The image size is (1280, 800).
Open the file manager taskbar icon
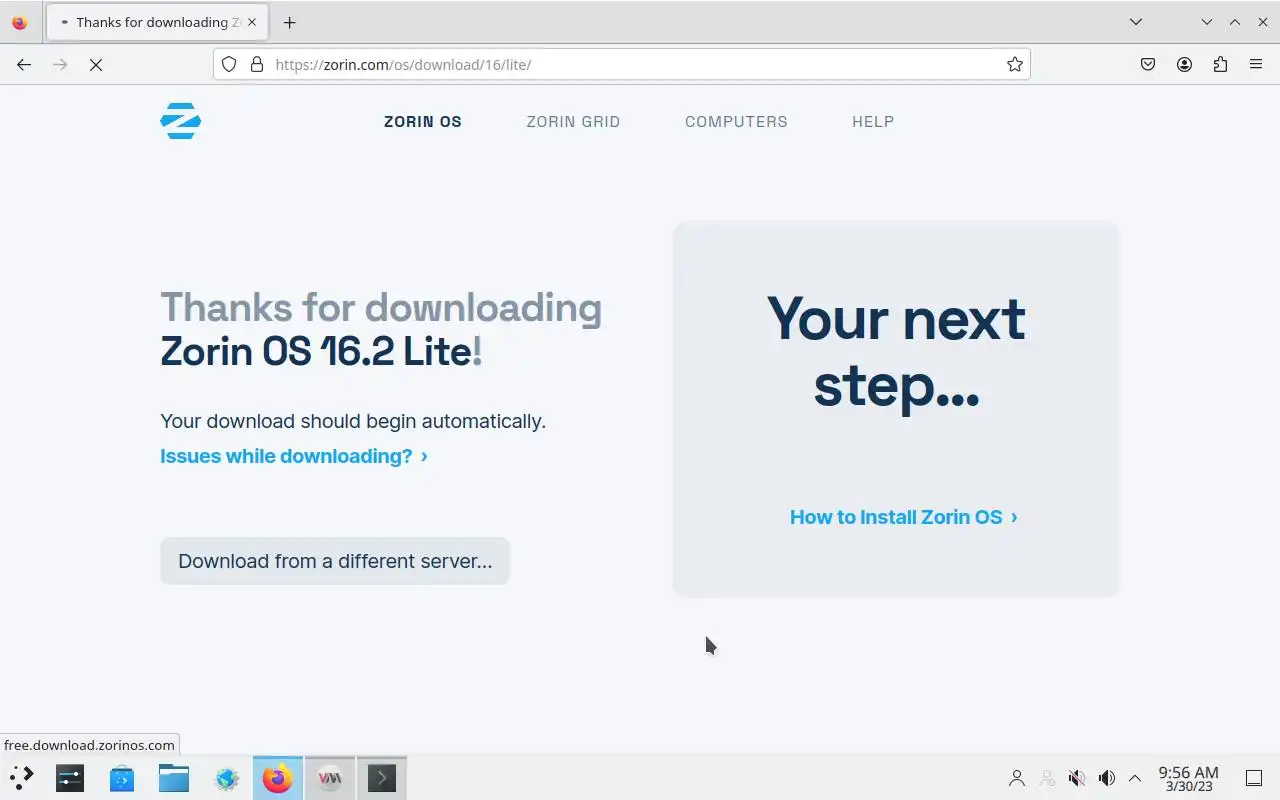tap(174, 777)
